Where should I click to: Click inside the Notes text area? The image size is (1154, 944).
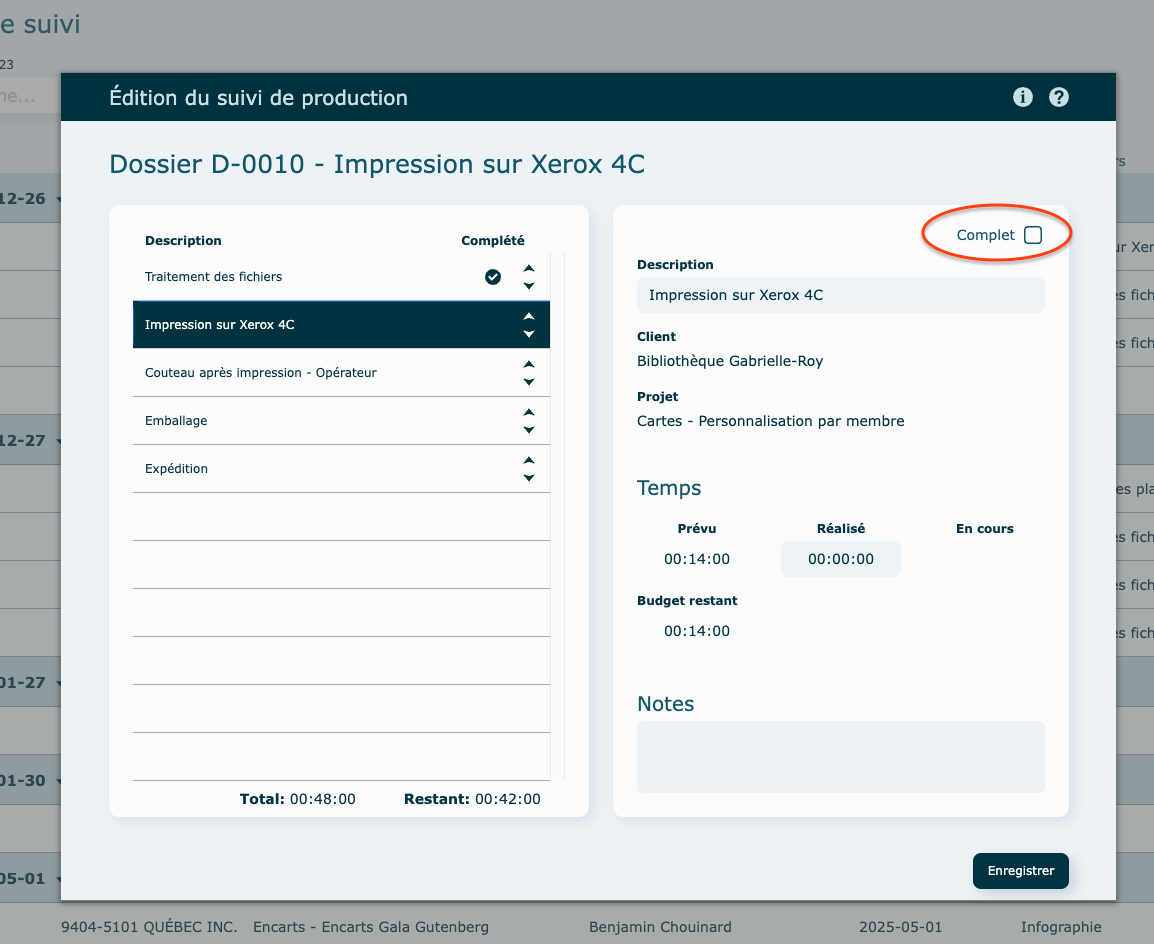coord(840,757)
